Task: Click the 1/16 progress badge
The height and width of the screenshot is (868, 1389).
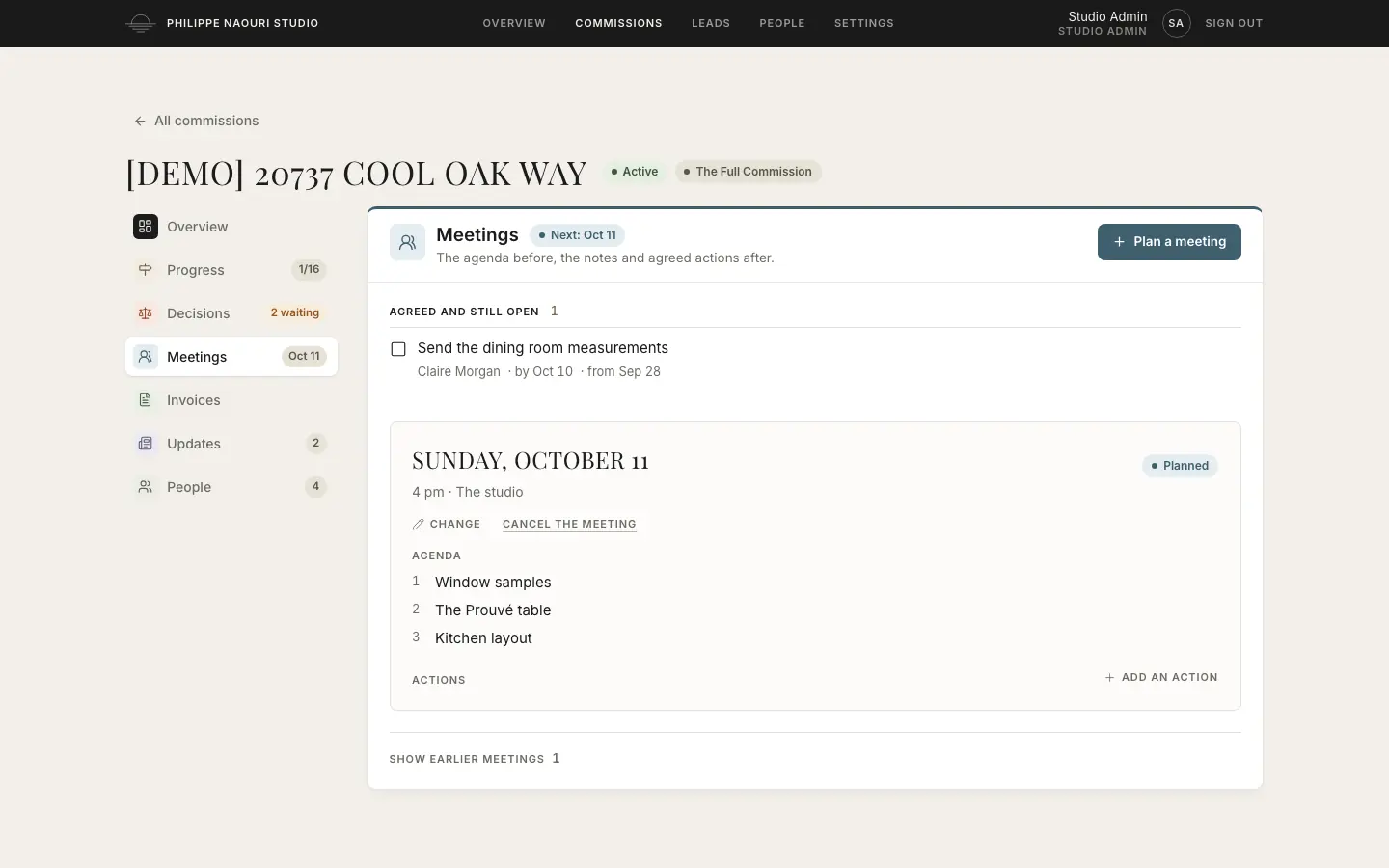Action: (x=309, y=270)
